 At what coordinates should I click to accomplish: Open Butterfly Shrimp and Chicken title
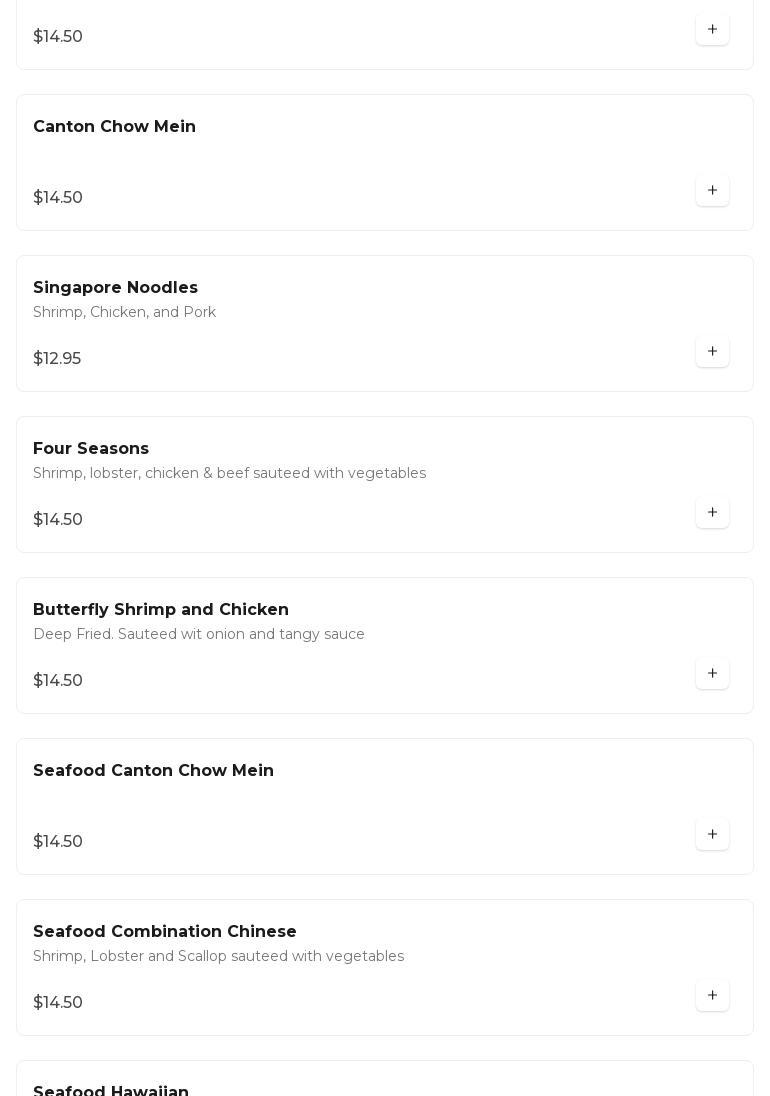pyautogui.click(x=161, y=610)
